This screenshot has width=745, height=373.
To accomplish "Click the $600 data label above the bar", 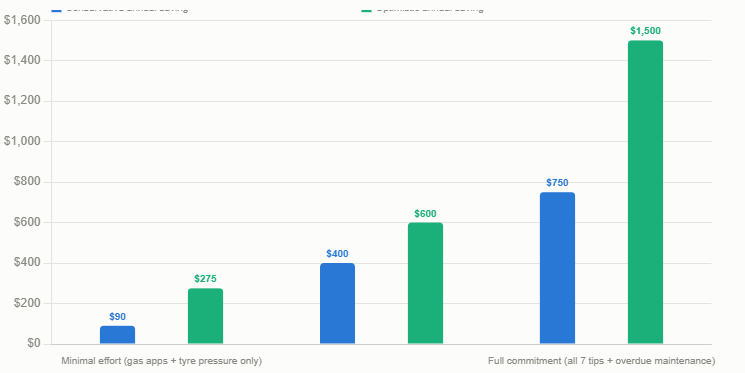I will tap(425, 214).
